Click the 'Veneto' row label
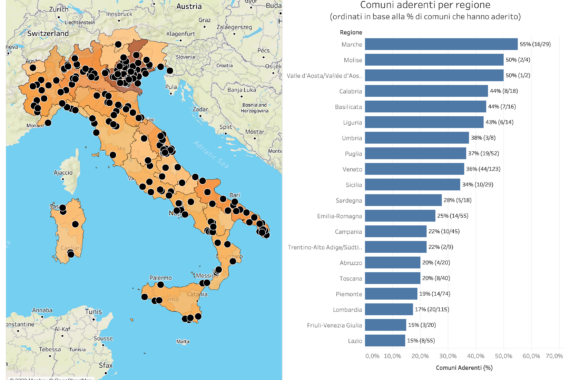 (352, 169)
